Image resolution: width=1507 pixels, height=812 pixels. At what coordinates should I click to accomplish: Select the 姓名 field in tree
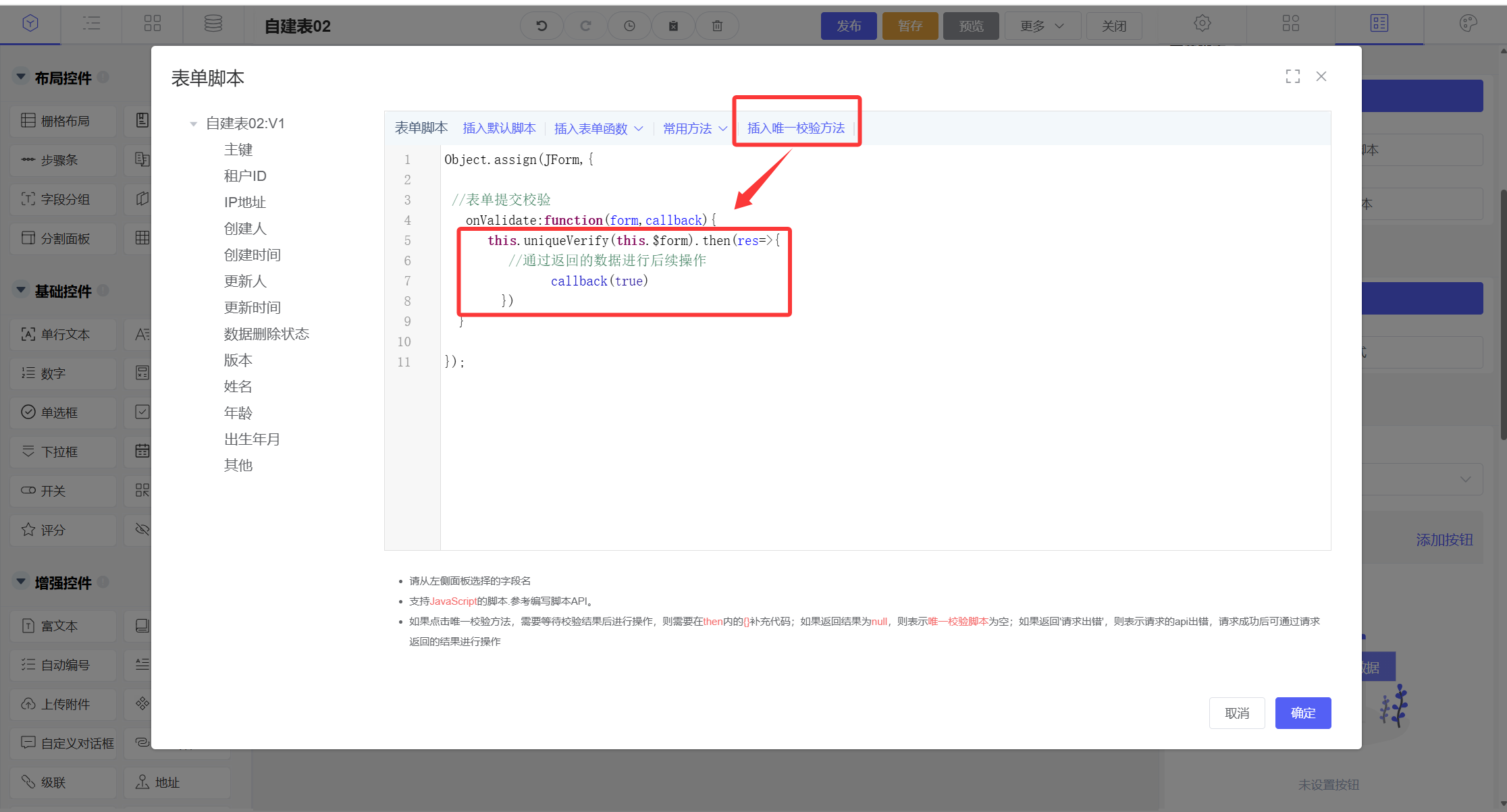tap(238, 386)
